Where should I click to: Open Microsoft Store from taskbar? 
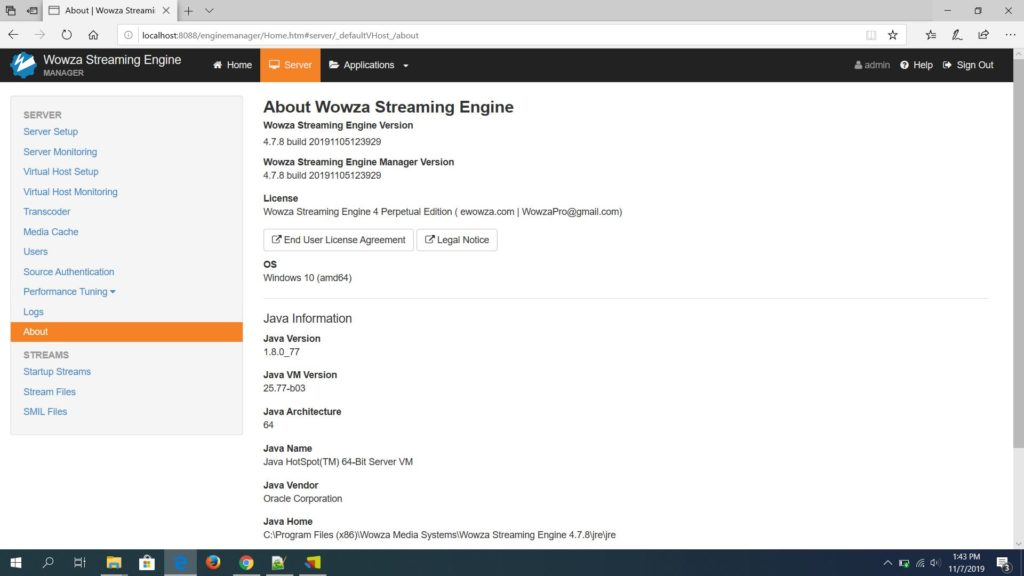147,562
